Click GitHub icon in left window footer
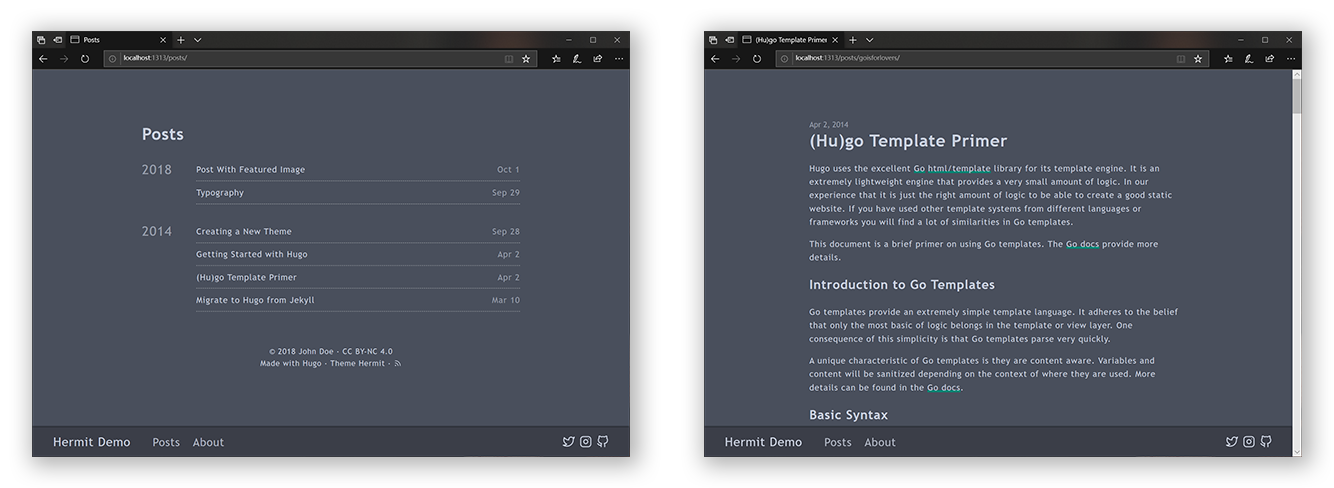The image size is (1334, 488). [x=603, y=442]
